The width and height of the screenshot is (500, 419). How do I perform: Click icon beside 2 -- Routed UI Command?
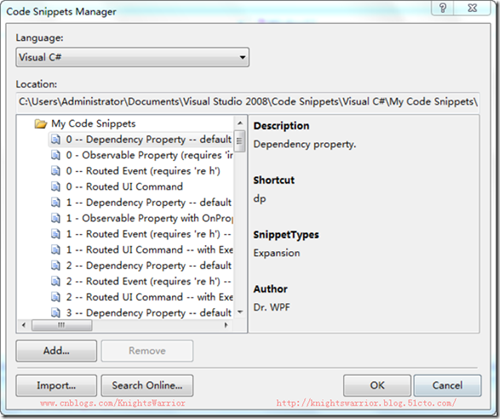pyautogui.click(x=56, y=297)
